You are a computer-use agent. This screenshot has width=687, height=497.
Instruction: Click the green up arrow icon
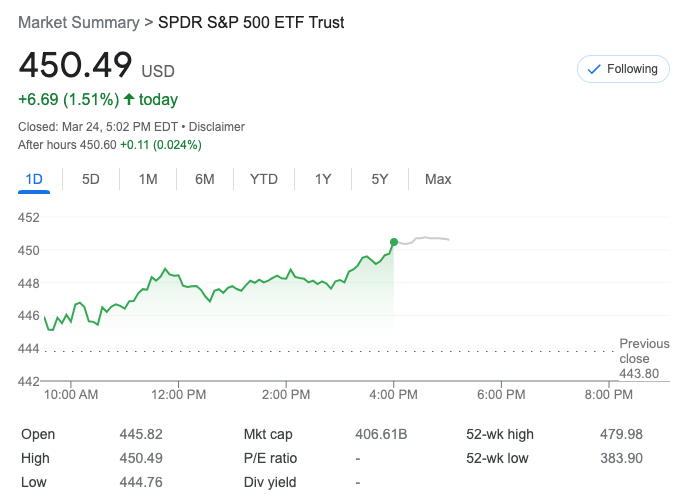point(129,99)
